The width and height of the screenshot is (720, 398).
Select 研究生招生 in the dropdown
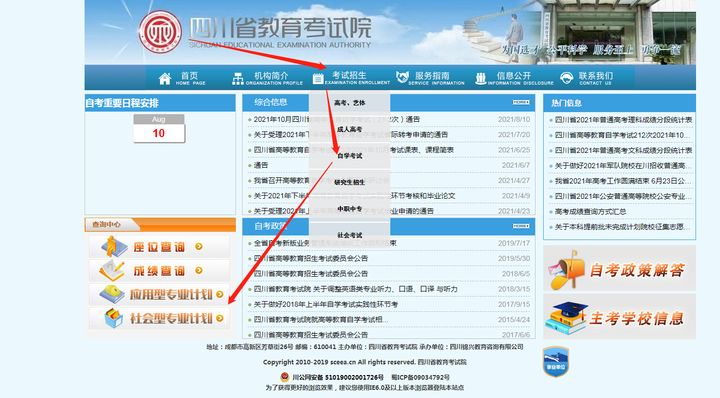[x=349, y=182]
